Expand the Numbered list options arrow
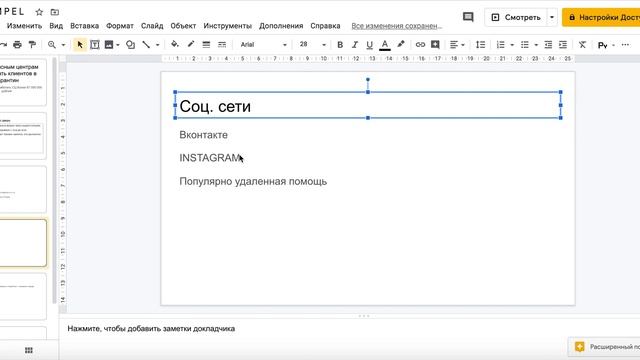The image size is (640, 360). 512,45
